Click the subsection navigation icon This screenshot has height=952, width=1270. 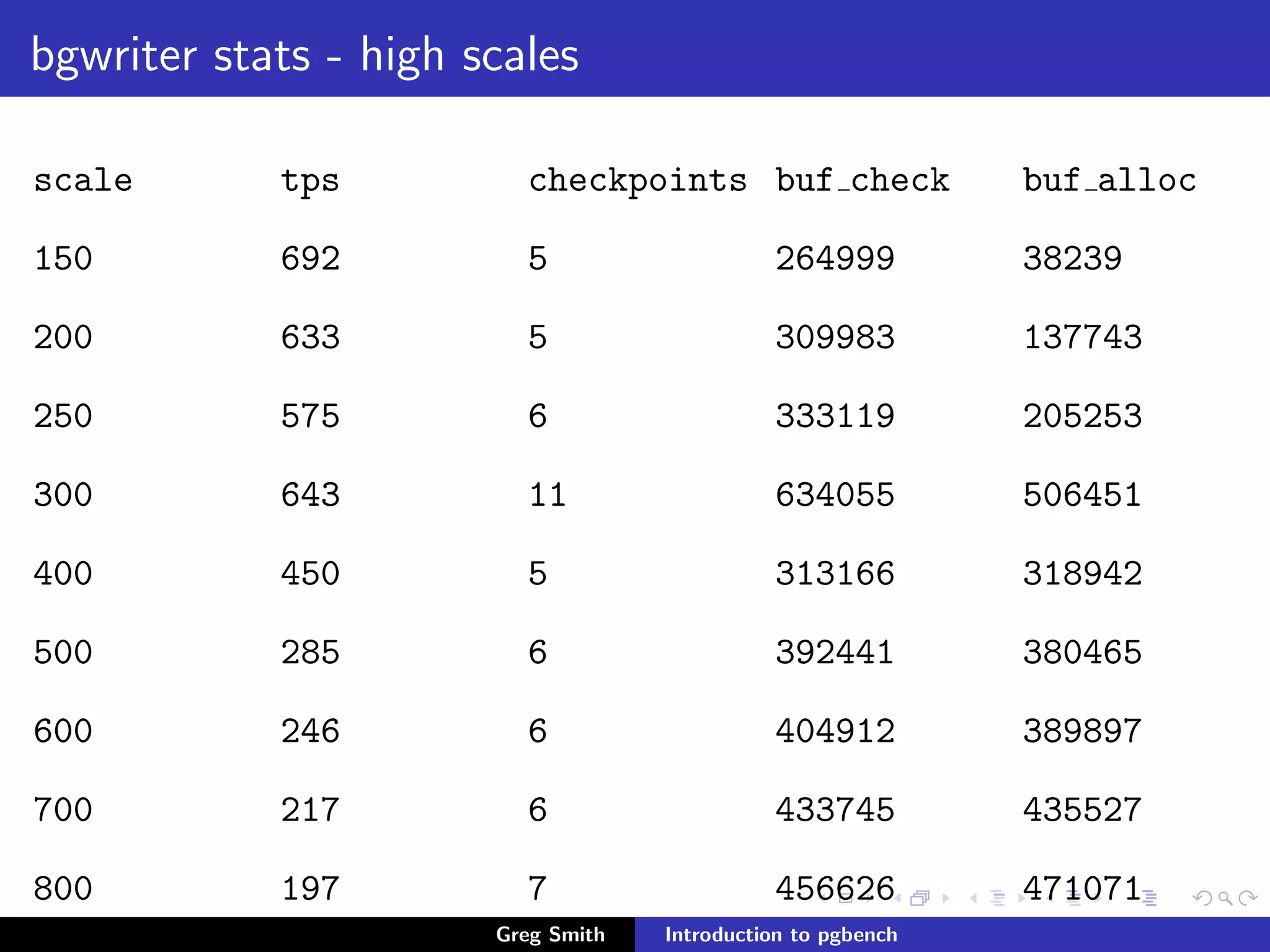(998, 897)
